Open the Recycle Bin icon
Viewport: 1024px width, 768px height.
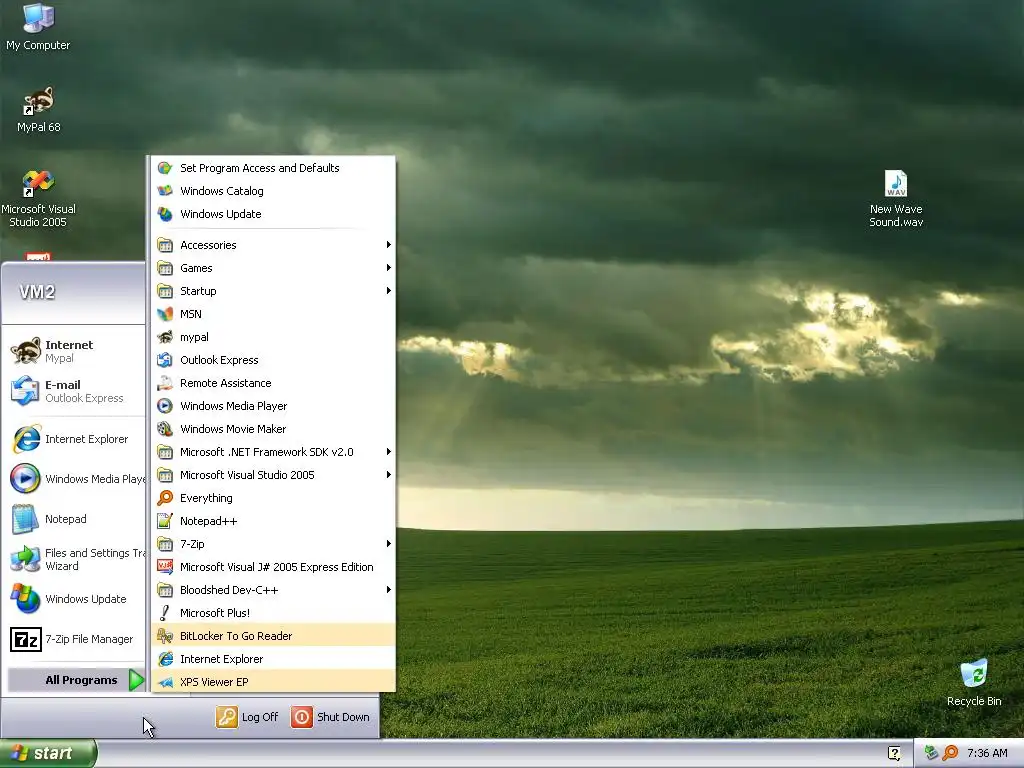pyautogui.click(x=974, y=682)
